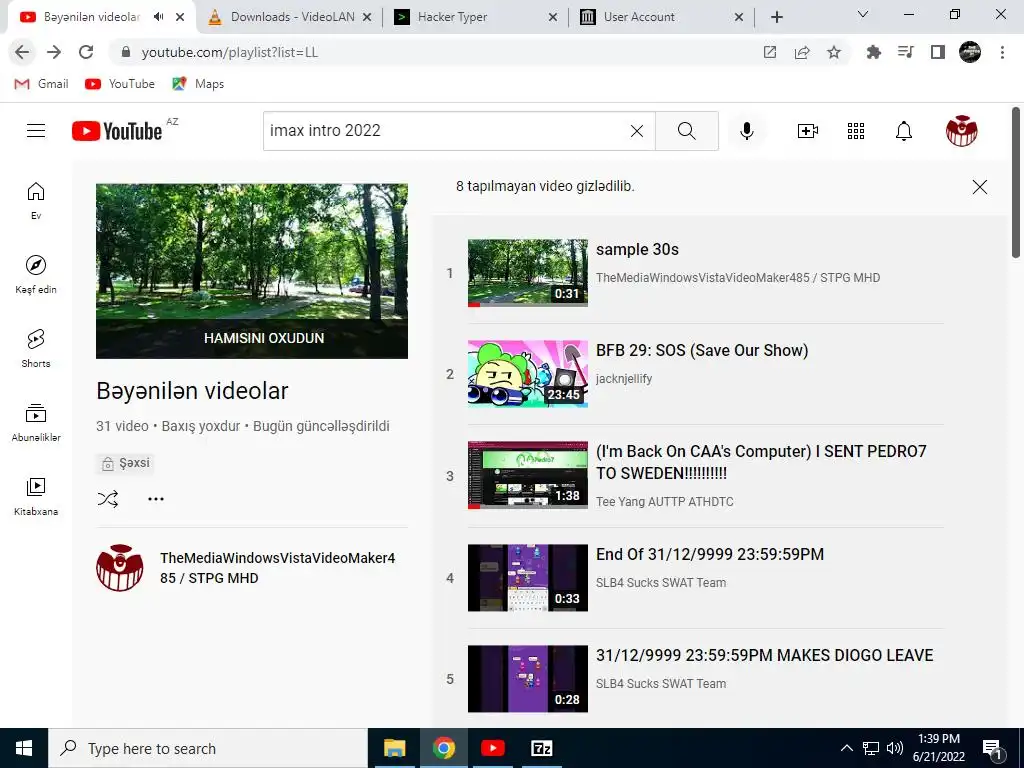
Task: Open the I SENT PEDRO7 TO SWEDEN video
Action: (x=761, y=462)
